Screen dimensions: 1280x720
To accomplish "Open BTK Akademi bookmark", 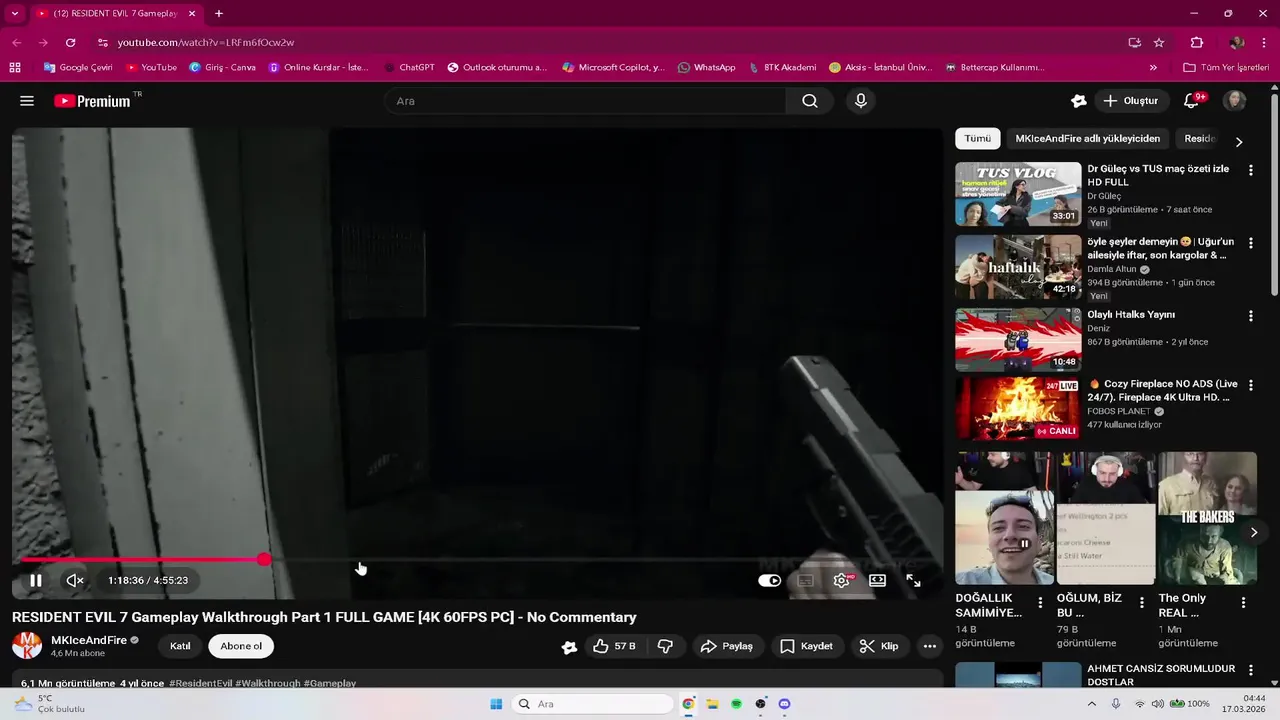I will [782, 68].
